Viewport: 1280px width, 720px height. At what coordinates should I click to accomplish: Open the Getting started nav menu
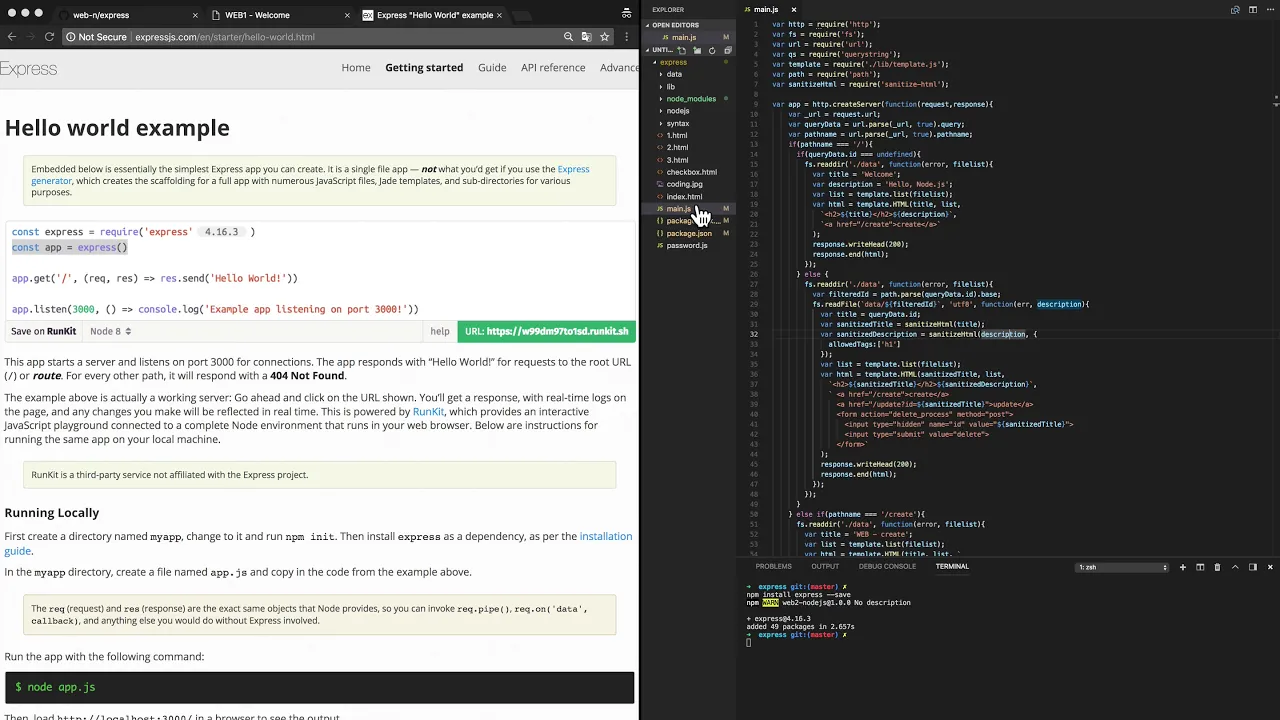[424, 68]
